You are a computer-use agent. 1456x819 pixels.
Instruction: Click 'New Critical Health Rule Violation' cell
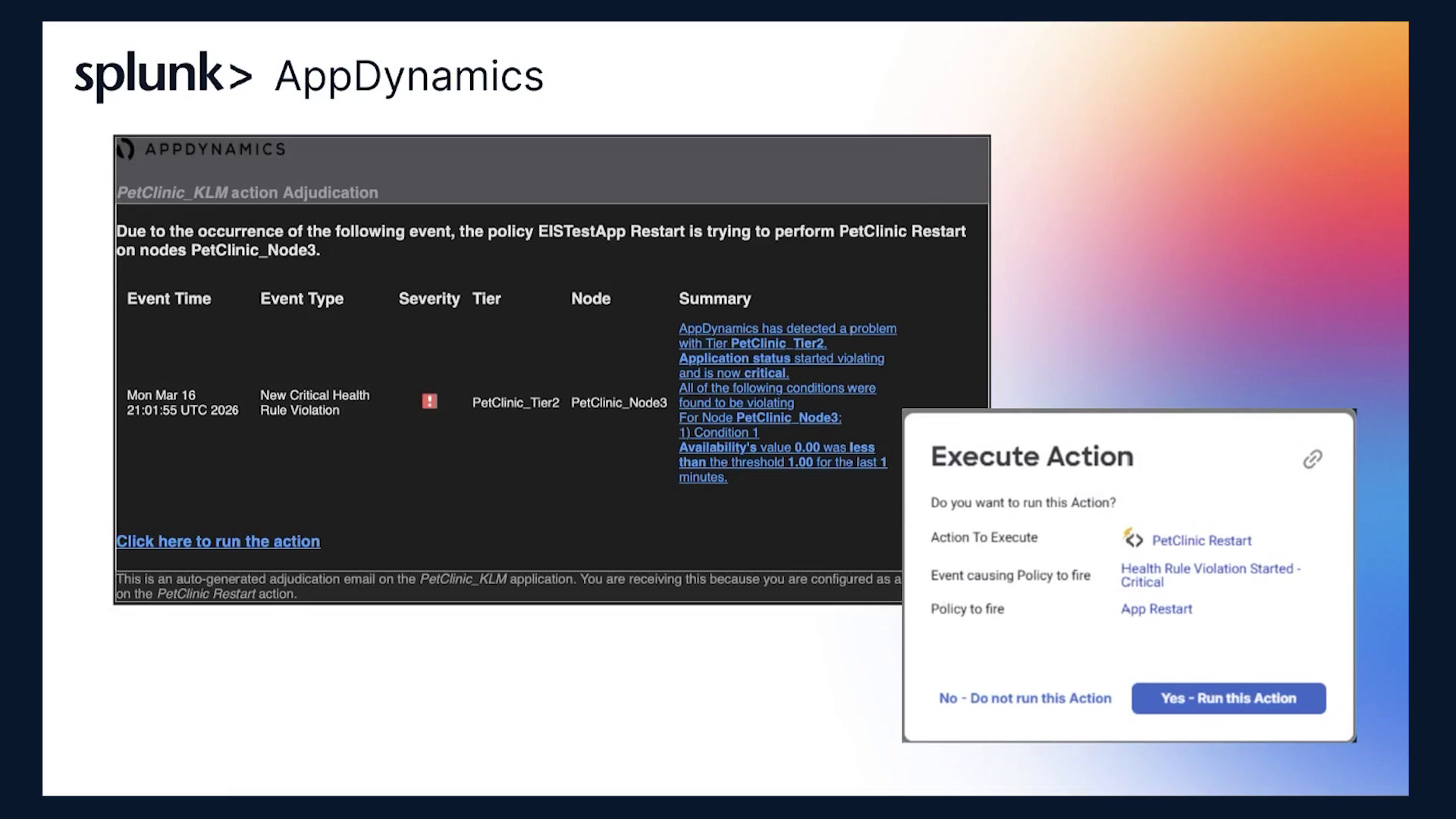315,403
